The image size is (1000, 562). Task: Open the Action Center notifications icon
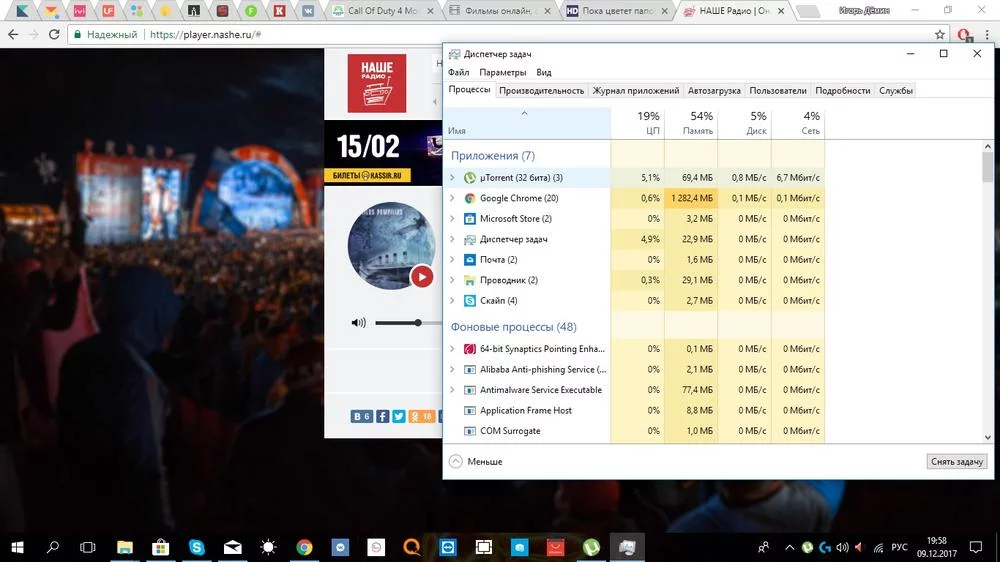[976, 547]
